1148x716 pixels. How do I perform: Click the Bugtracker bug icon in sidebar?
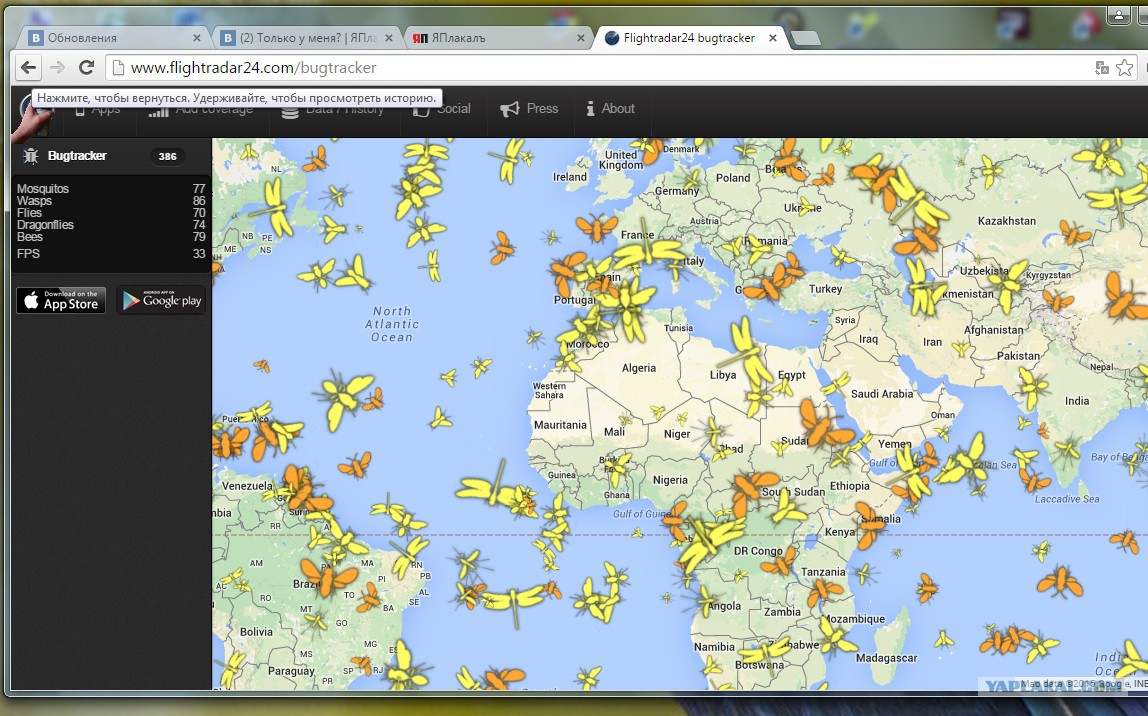[31, 156]
